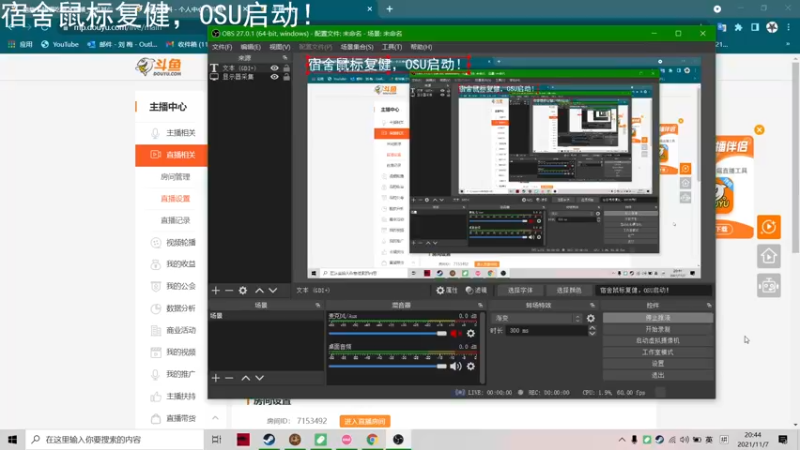Toggle lock on the 文本 (GDI+) source
The height and width of the screenshot is (450, 800).
click(286, 68)
